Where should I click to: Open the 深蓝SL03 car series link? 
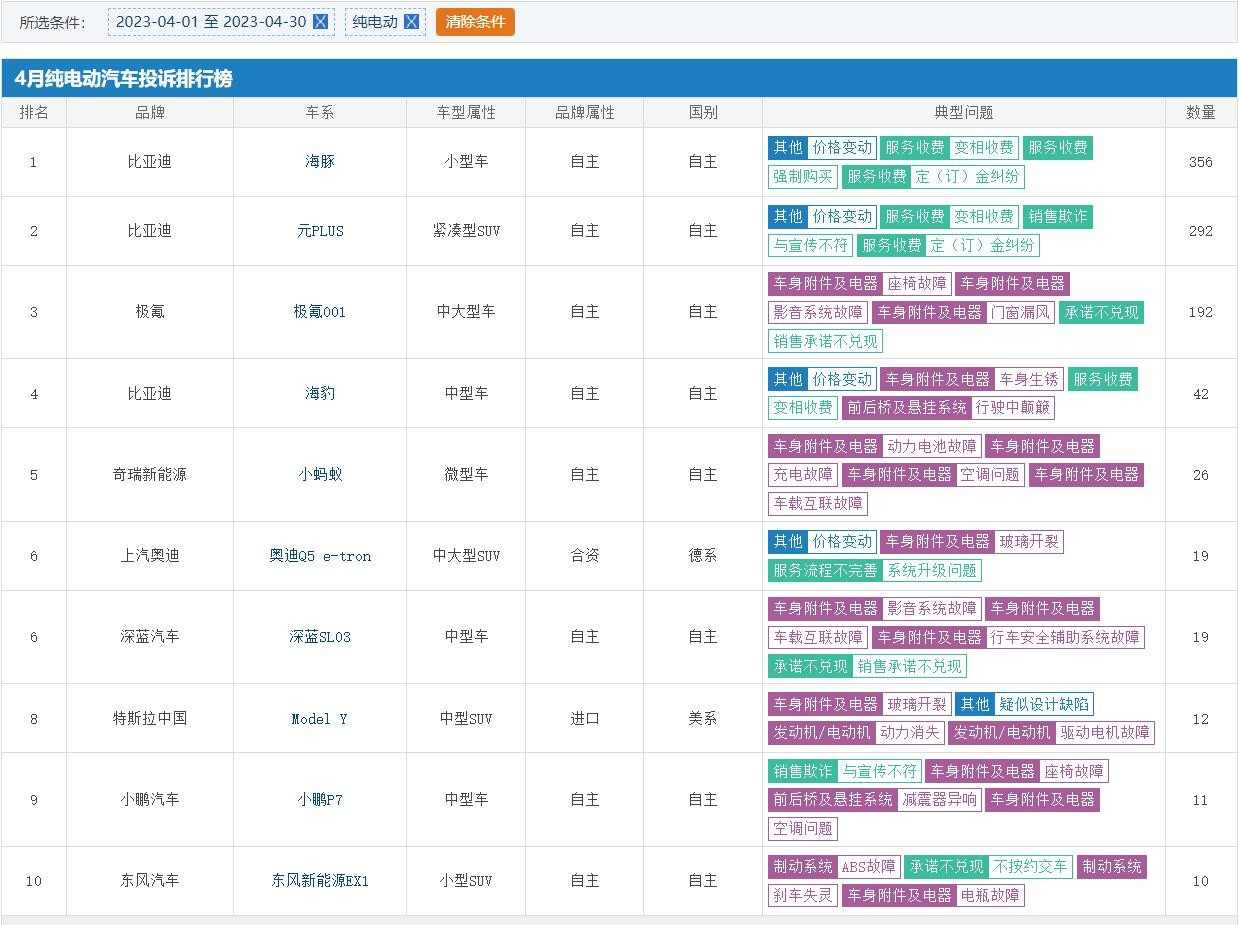(x=320, y=637)
